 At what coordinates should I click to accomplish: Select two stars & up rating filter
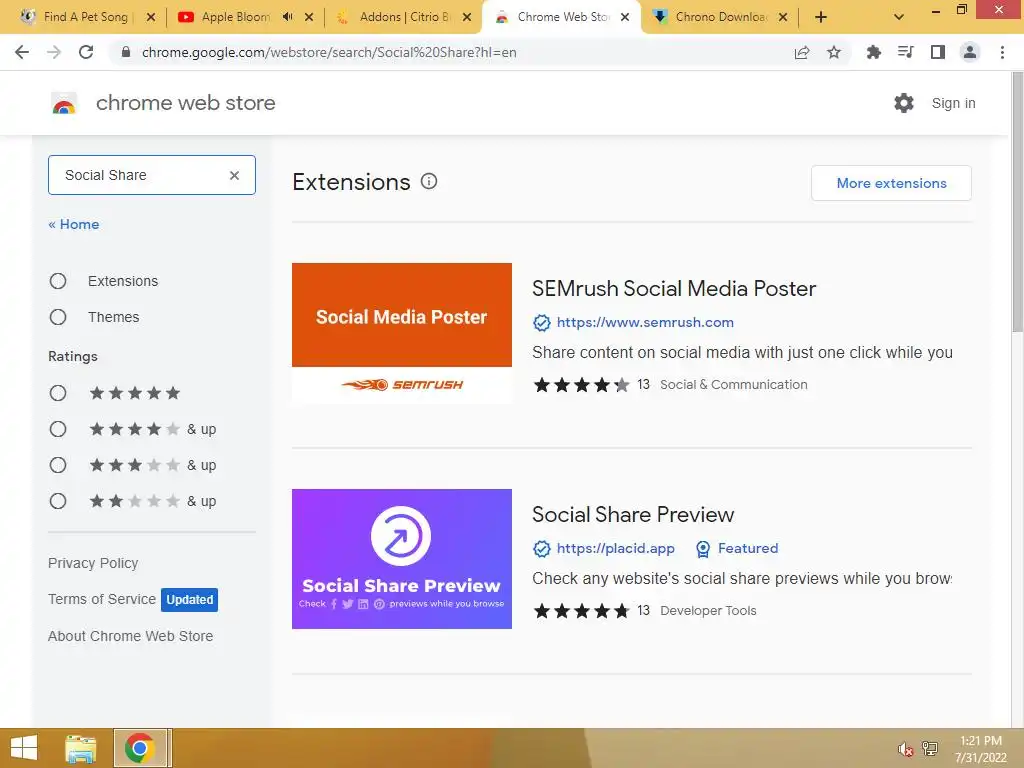[58, 501]
